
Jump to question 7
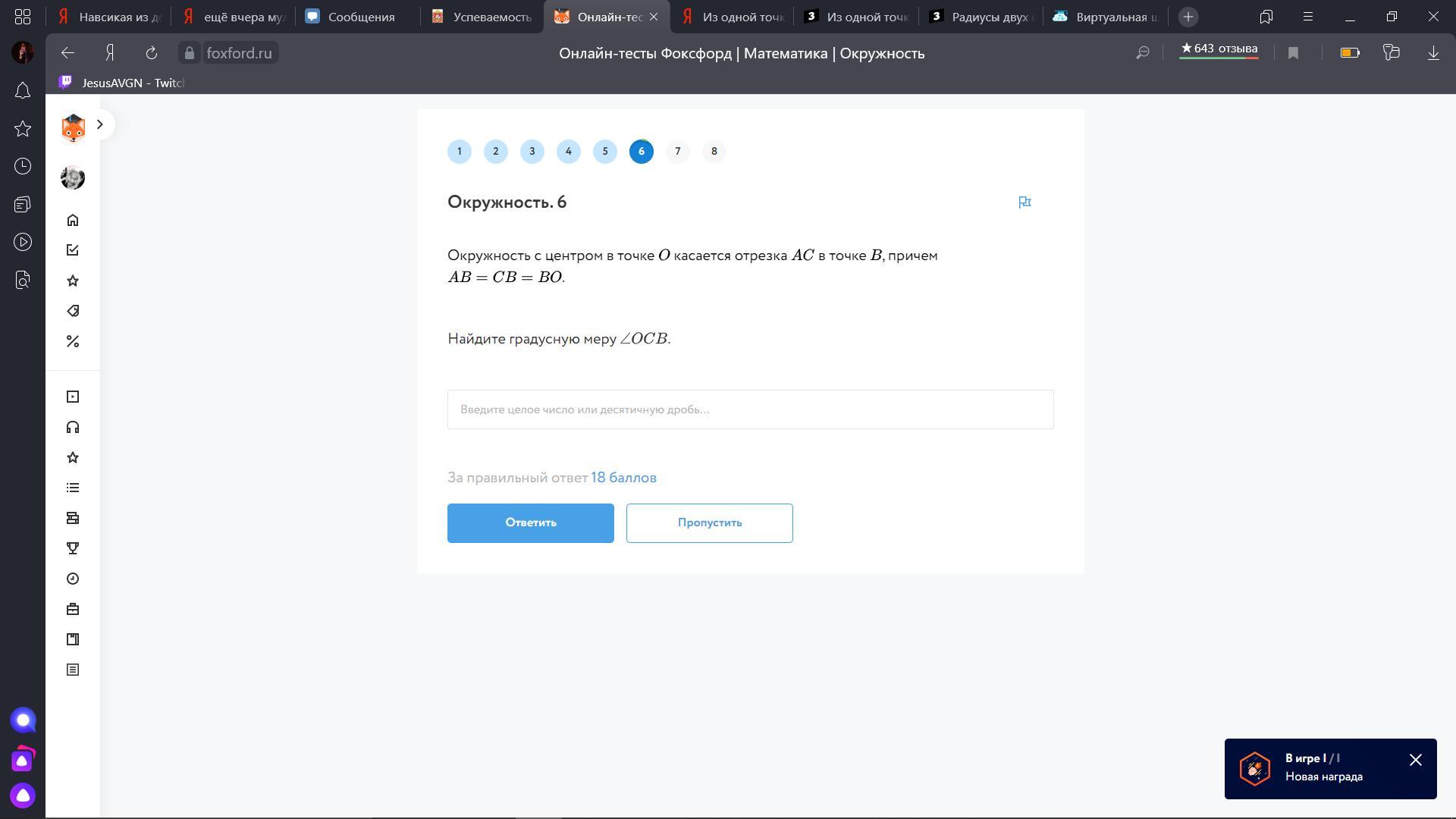[x=678, y=152]
